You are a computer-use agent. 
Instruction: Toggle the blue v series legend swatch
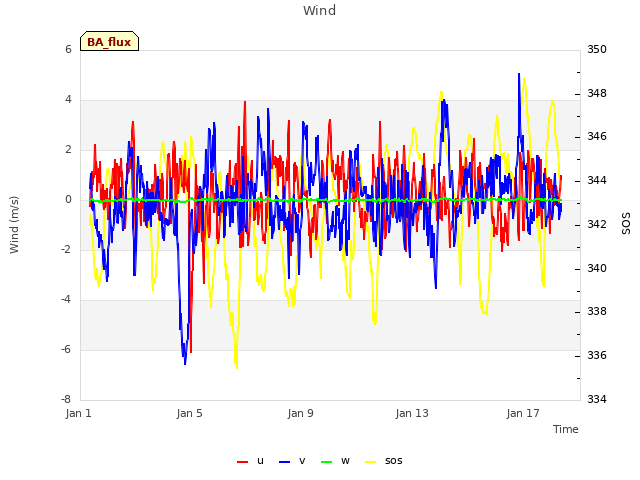[x=284, y=462]
